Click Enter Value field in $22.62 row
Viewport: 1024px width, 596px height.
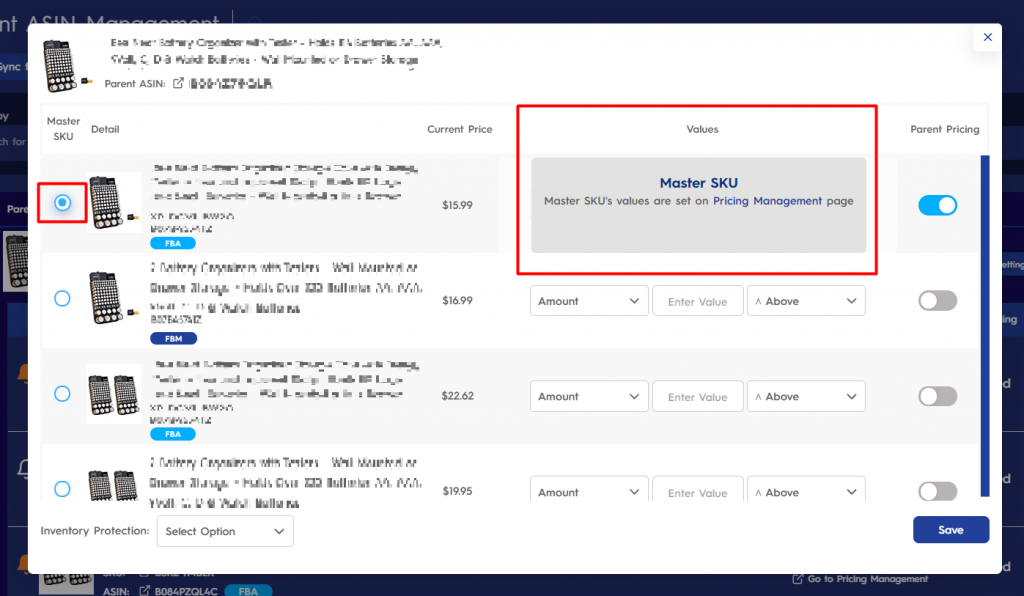(x=697, y=396)
